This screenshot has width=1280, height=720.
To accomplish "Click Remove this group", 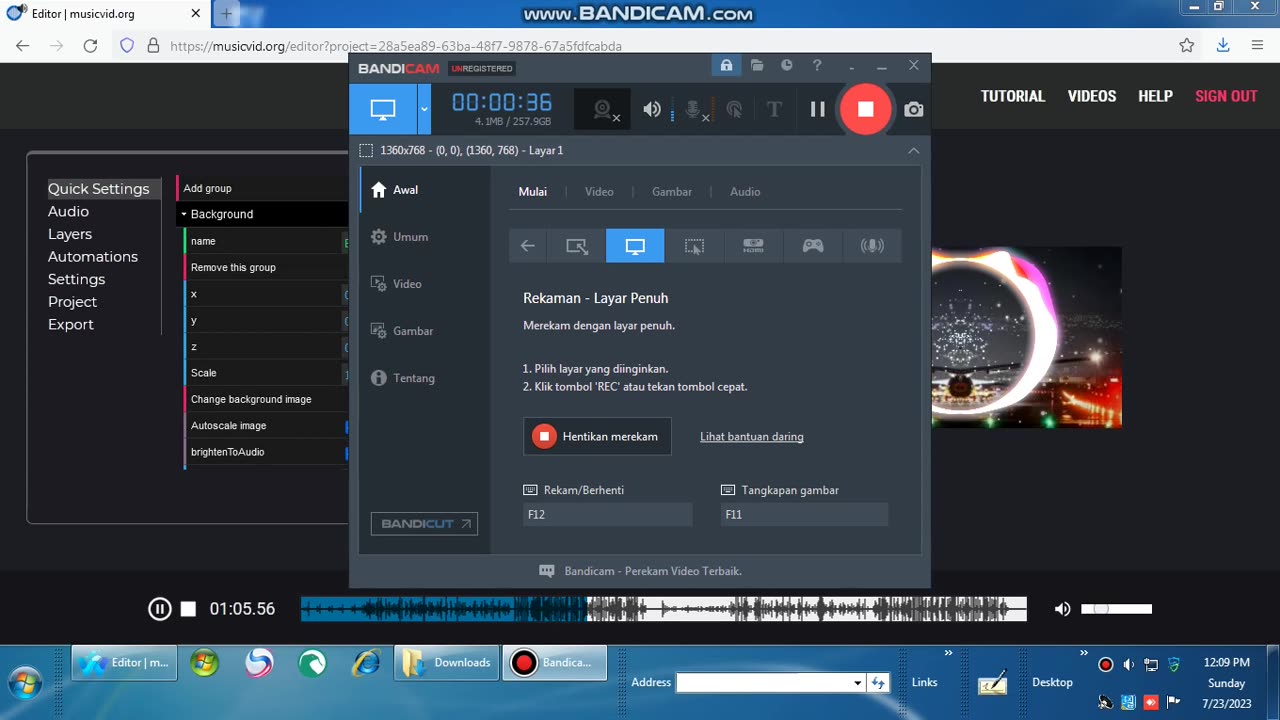I will (x=266, y=267).
